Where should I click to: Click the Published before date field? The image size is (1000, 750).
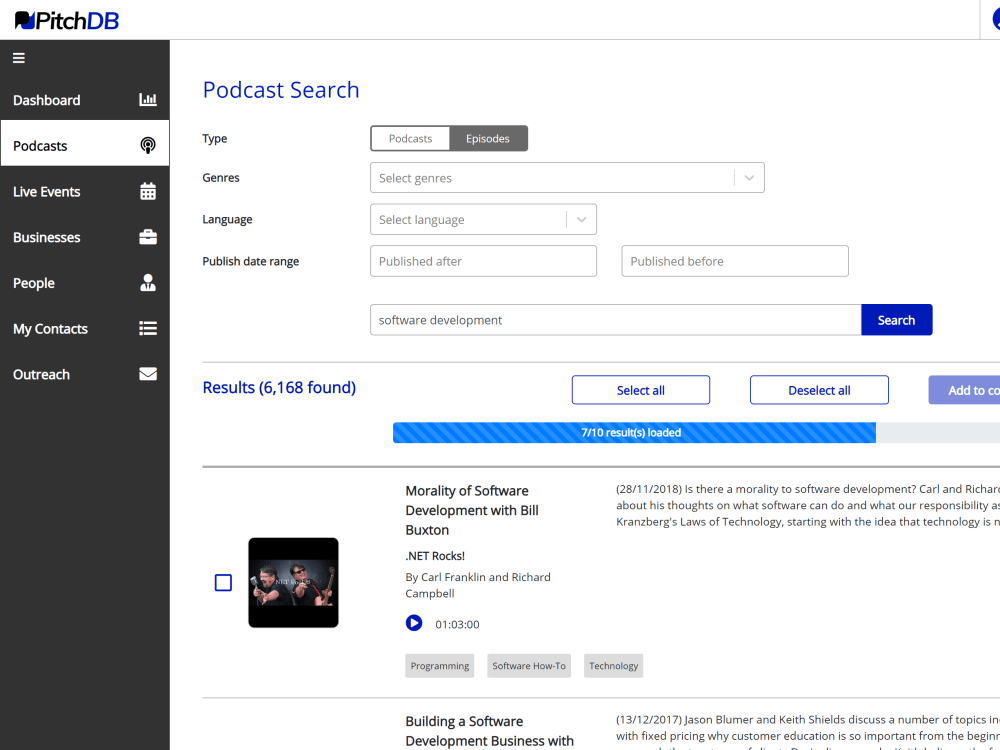735,261
